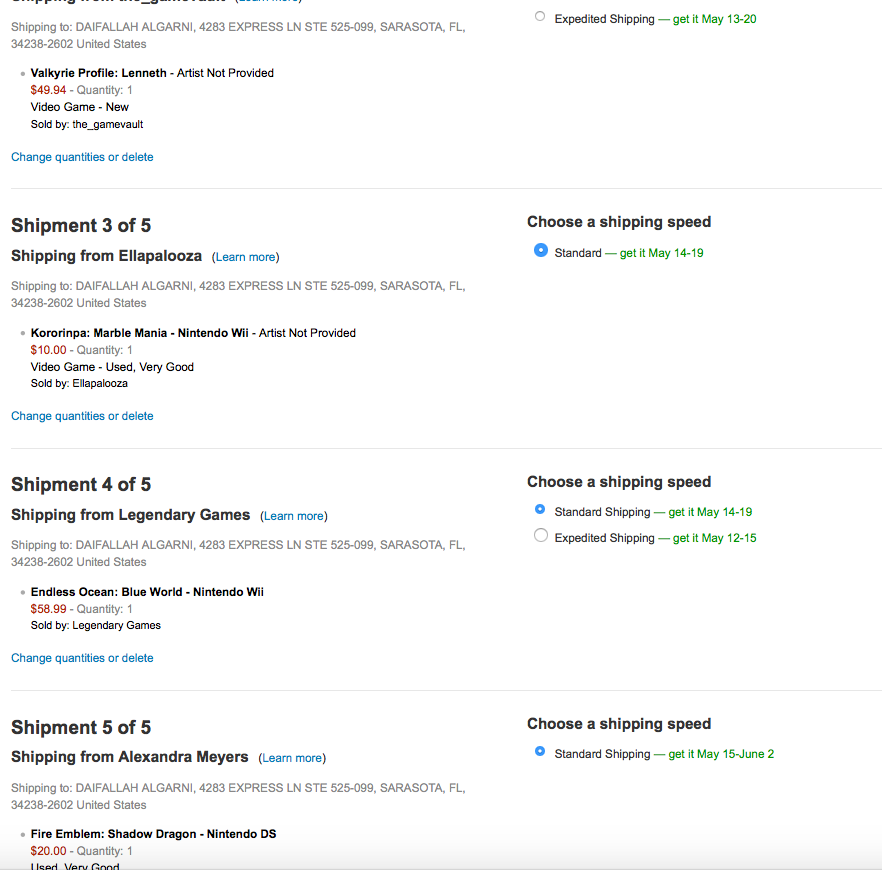Change quantities or delete for Valkyrie Profile
This screenshot has width=882, height=870.
(x=82, y=157)
